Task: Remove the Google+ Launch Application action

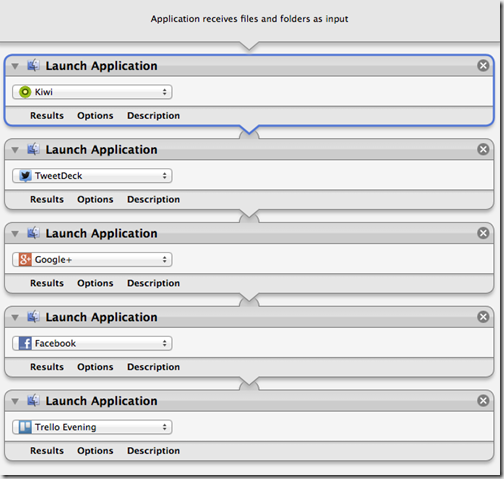Action: [x=483, y=233]
